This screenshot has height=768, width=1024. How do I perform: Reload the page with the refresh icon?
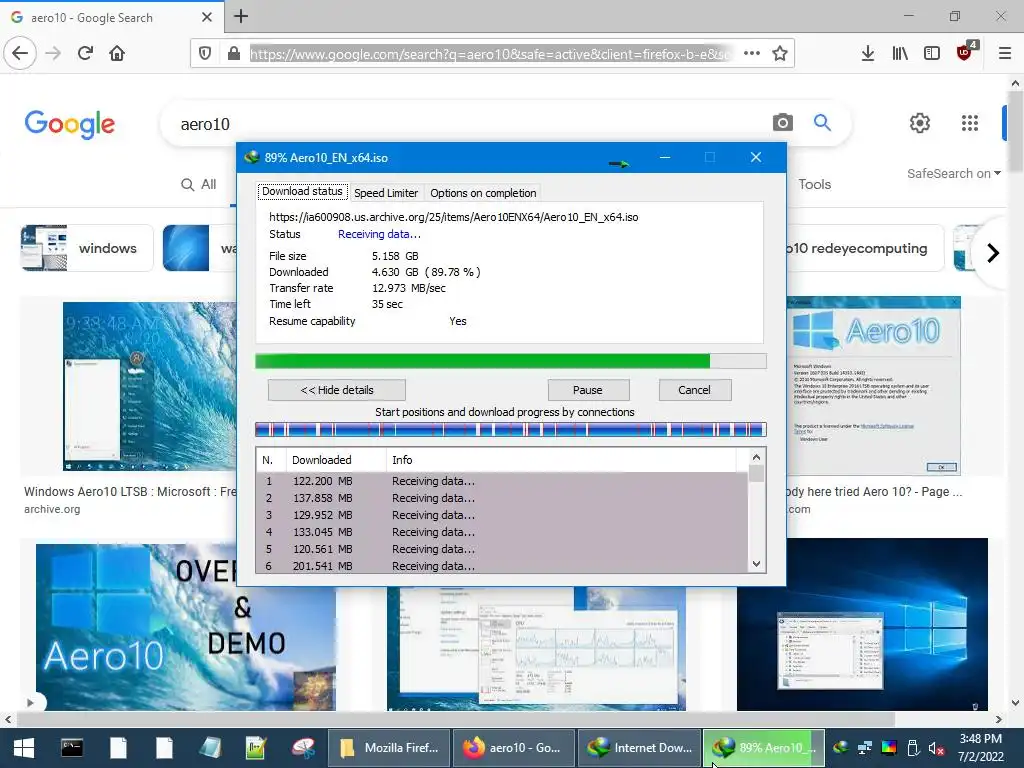coord(85,53)
